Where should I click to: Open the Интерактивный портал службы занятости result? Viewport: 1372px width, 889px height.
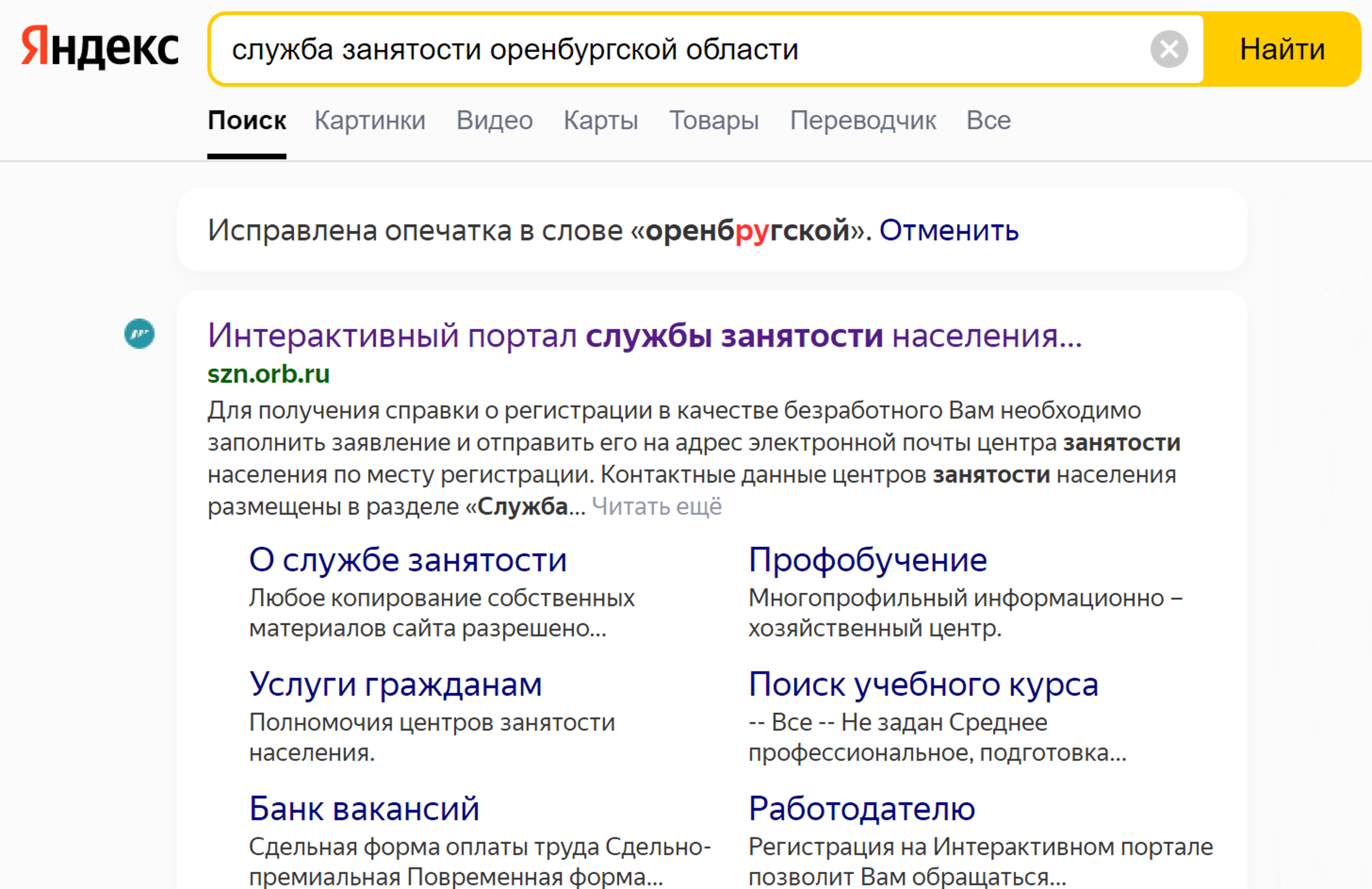coord(645,335)
